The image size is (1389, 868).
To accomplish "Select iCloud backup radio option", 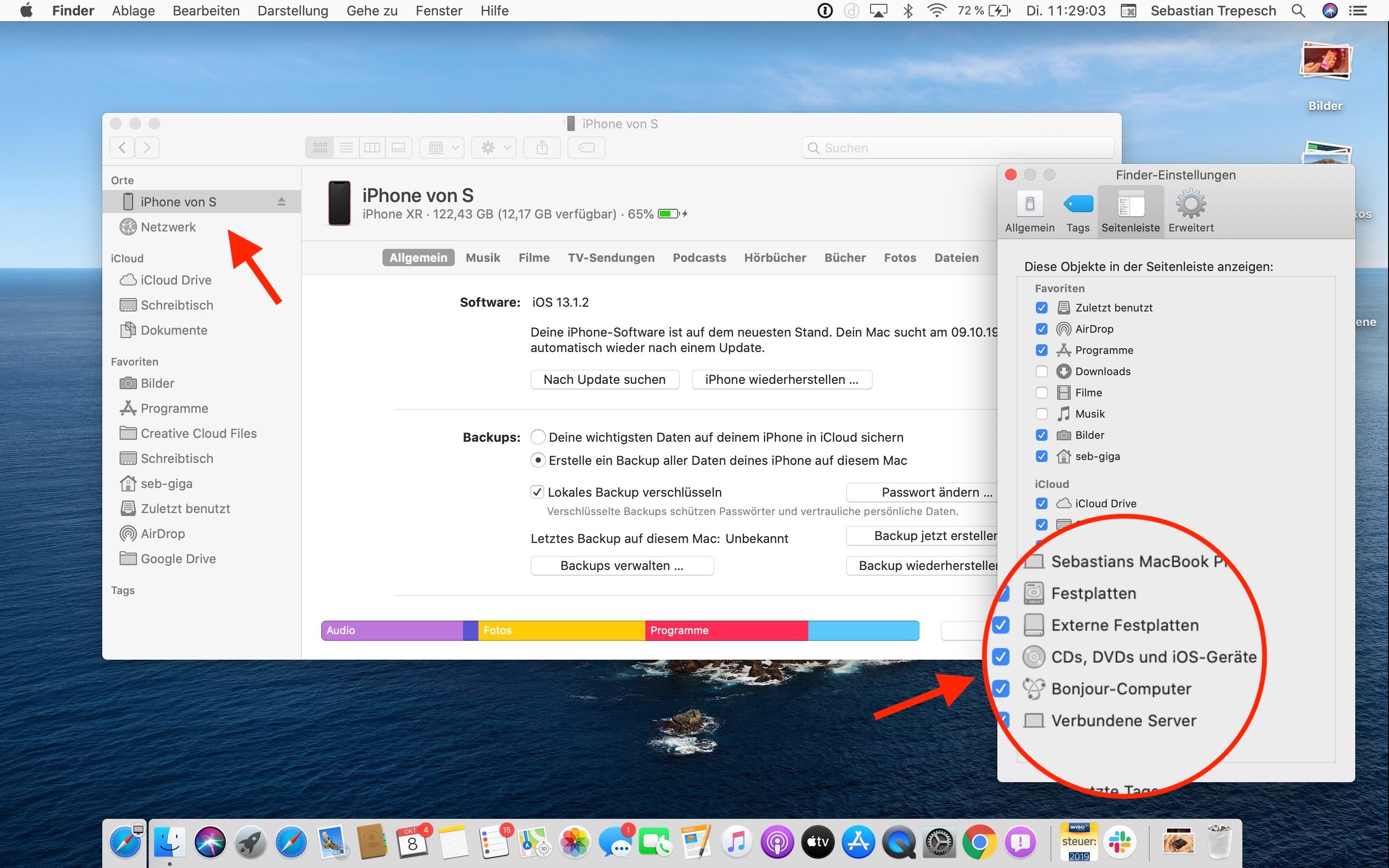I will 538,437.
